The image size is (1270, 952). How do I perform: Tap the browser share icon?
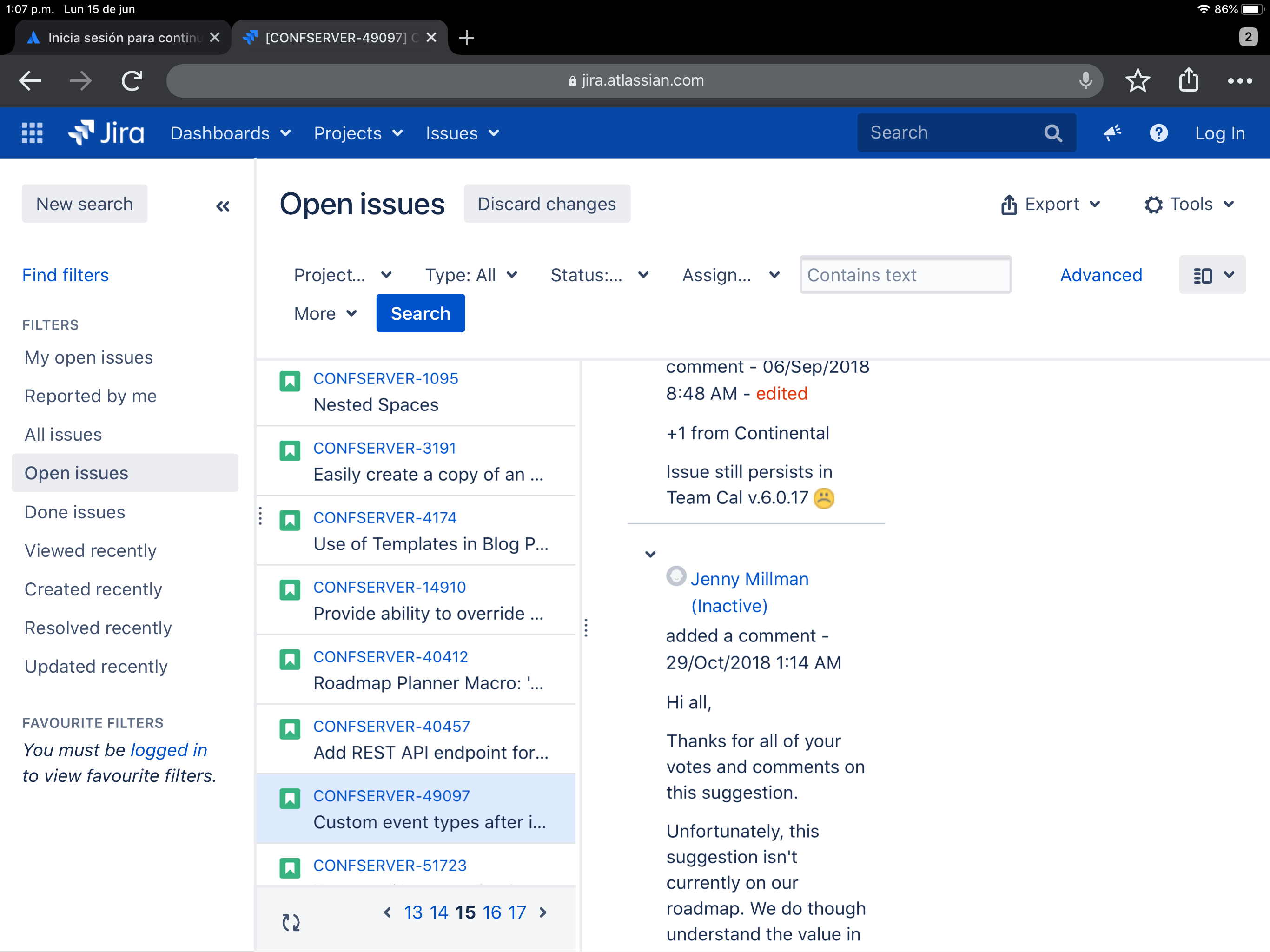click(1189, 80)
